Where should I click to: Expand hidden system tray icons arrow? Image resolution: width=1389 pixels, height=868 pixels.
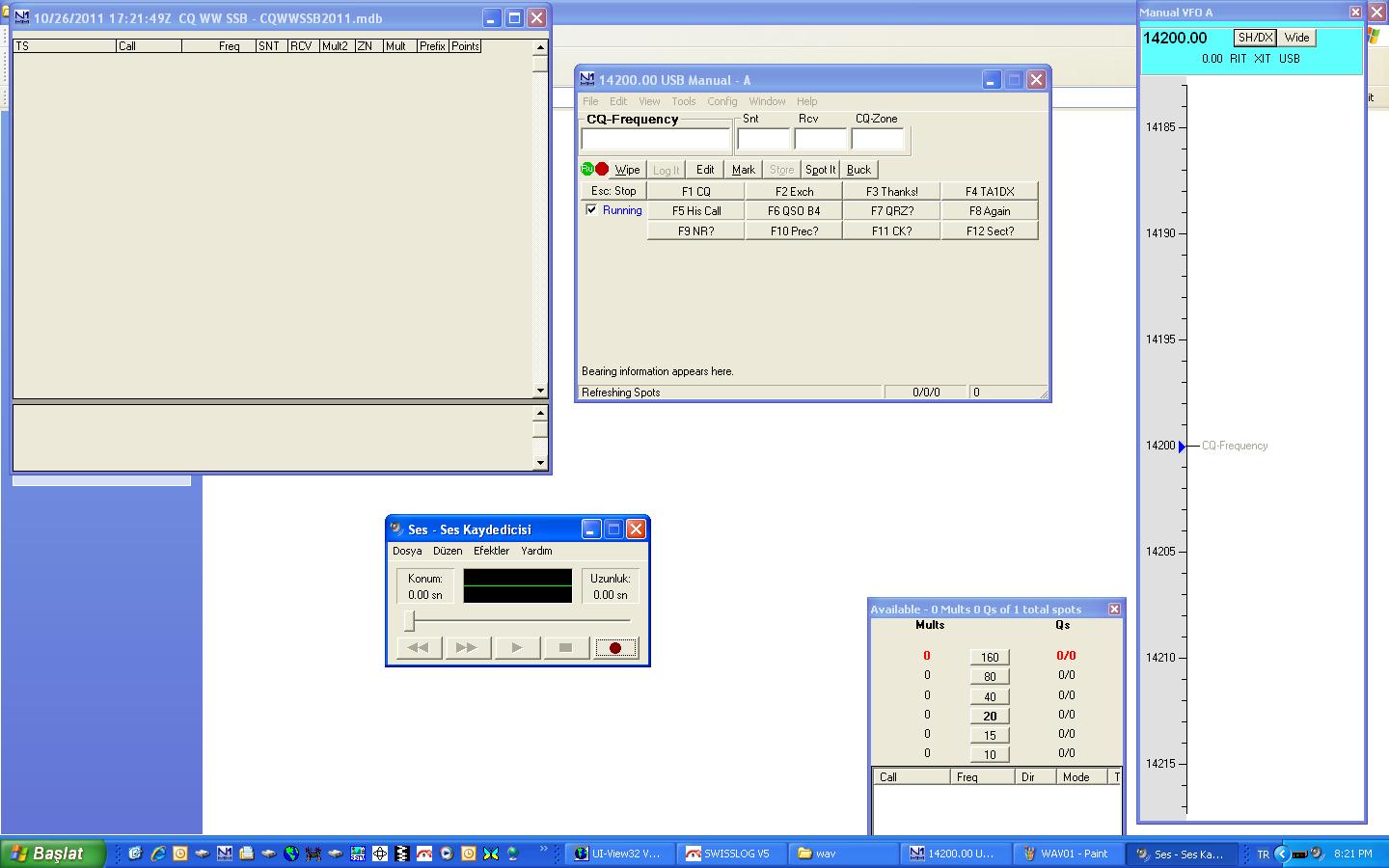point(1281,854)
